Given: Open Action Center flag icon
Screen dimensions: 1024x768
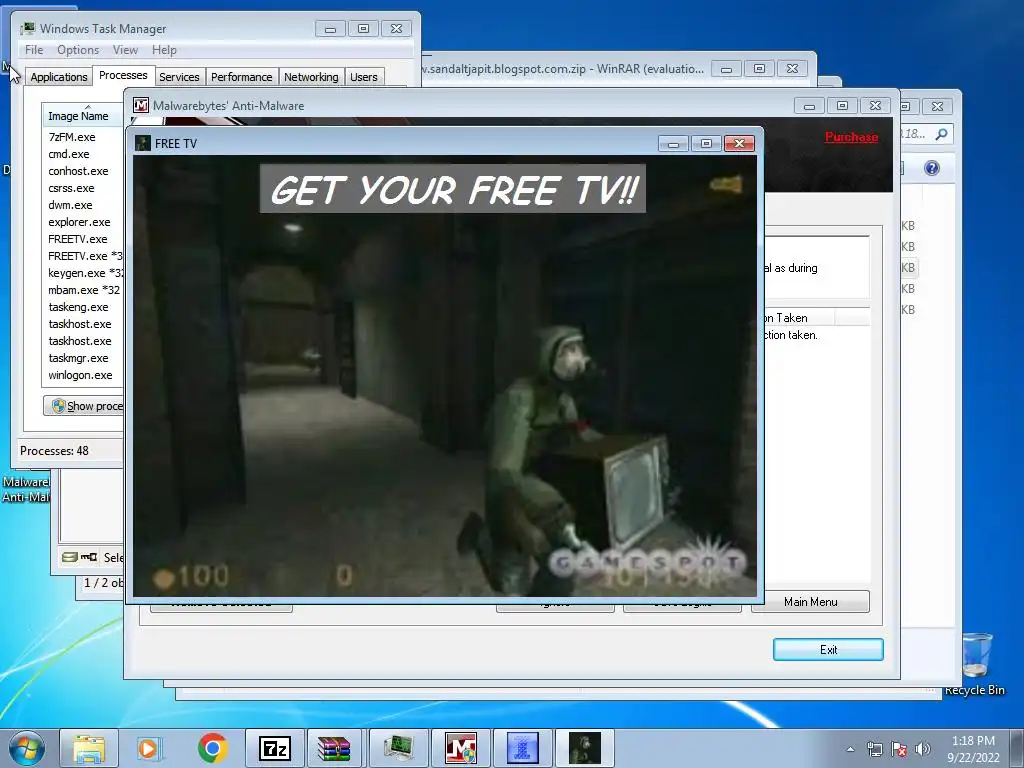Looking at the screenshot, I should pos(899,750).
